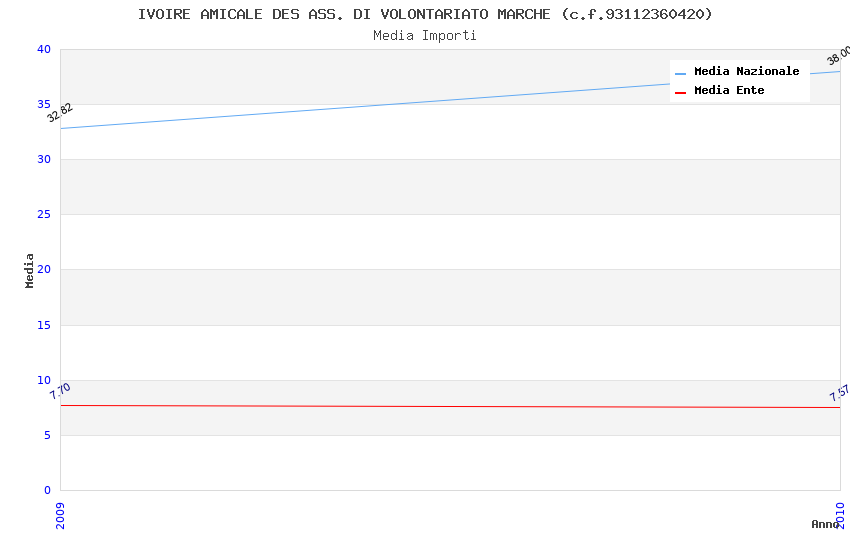This screenshot has height=550, width=850.
Task: Click the y-axis tick 5
Action: click(x=48, y=435)
